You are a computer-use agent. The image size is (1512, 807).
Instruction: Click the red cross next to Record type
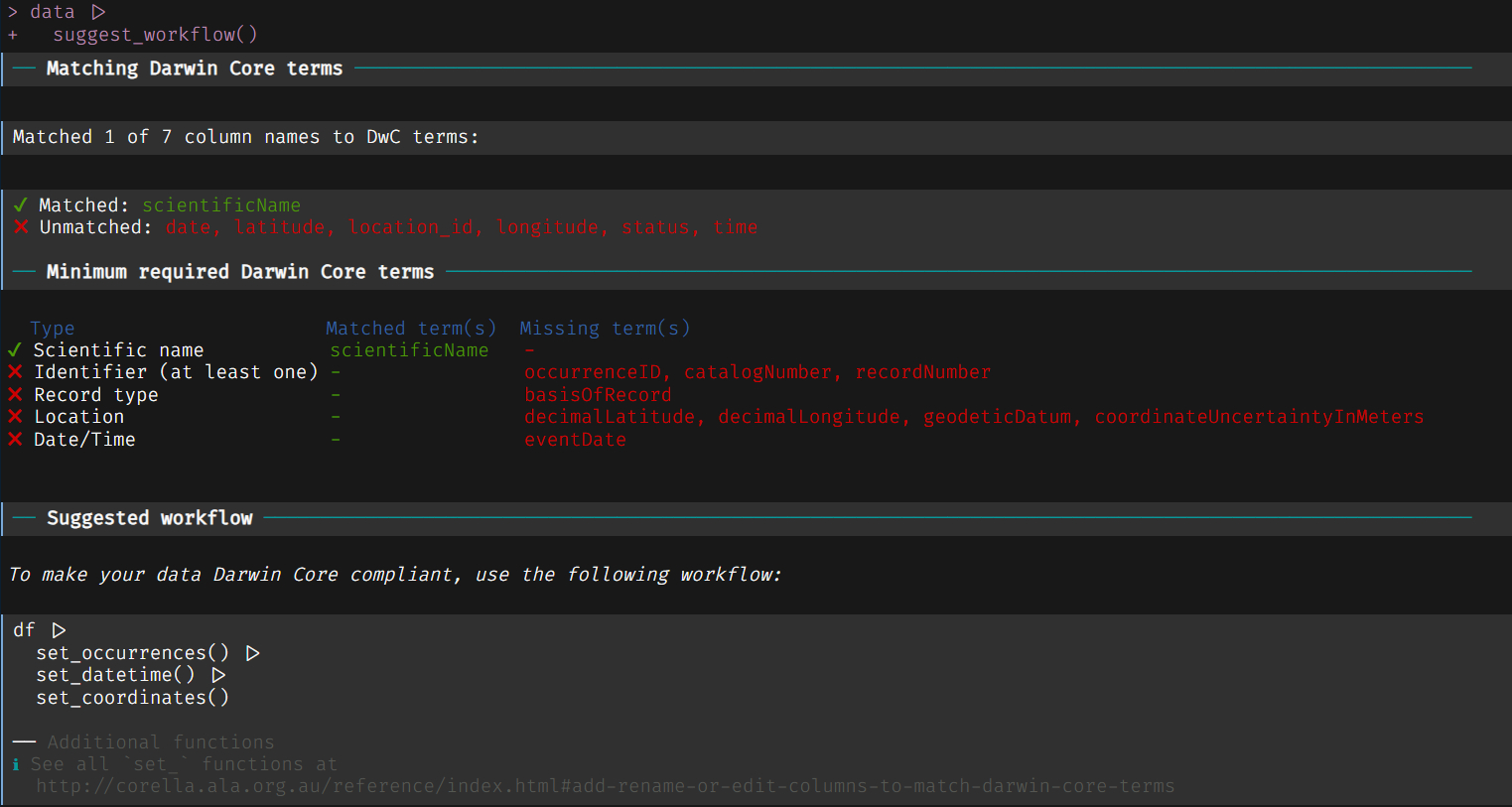click(x=15, y=395)
